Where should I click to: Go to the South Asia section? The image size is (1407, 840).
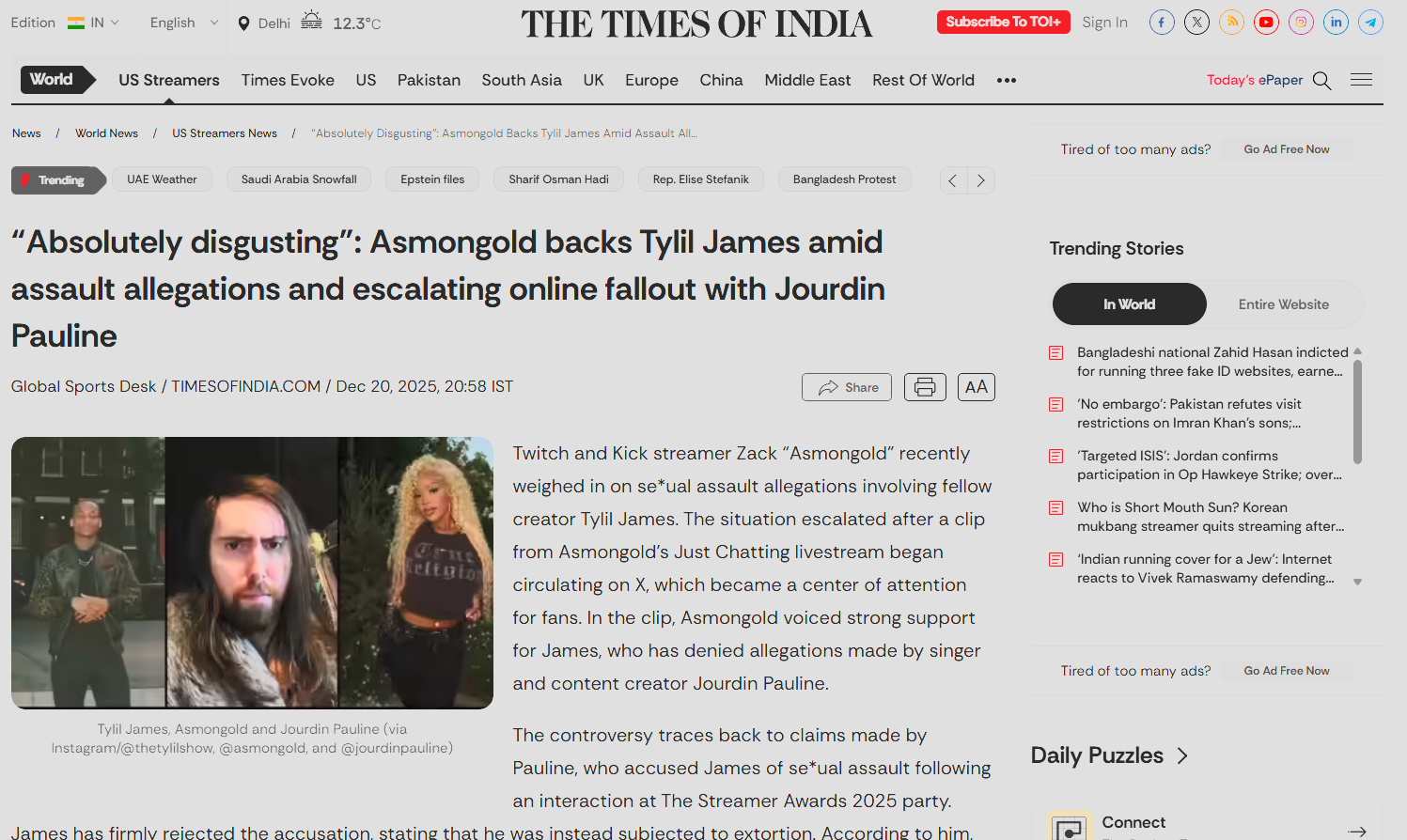[x=522, y=81]
